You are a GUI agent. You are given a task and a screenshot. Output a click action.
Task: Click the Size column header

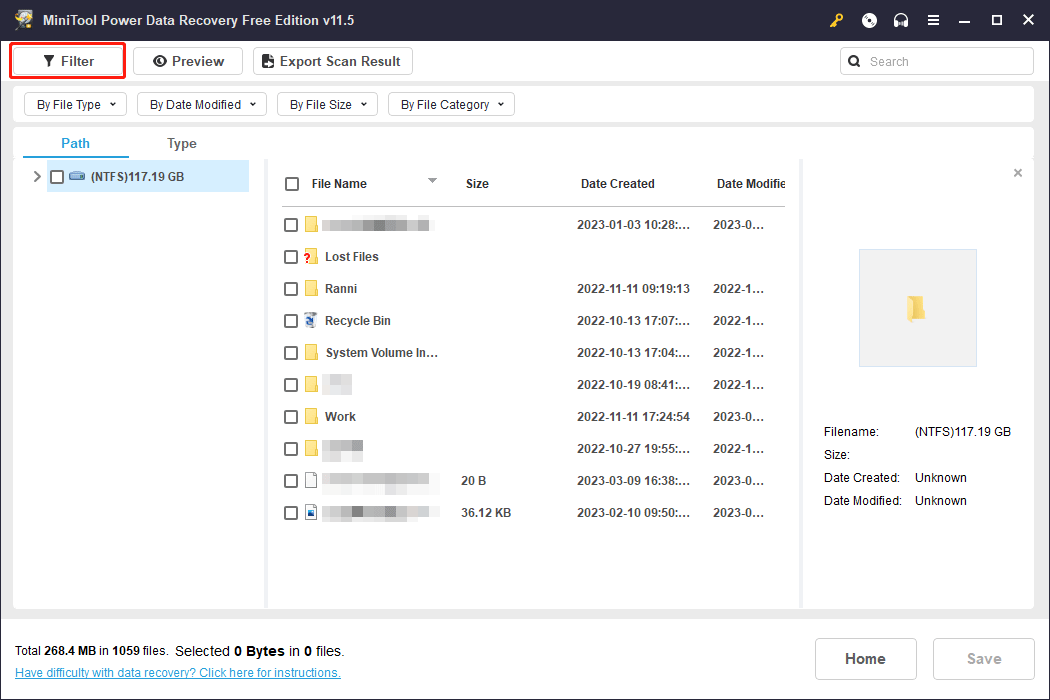click(477, 184)
